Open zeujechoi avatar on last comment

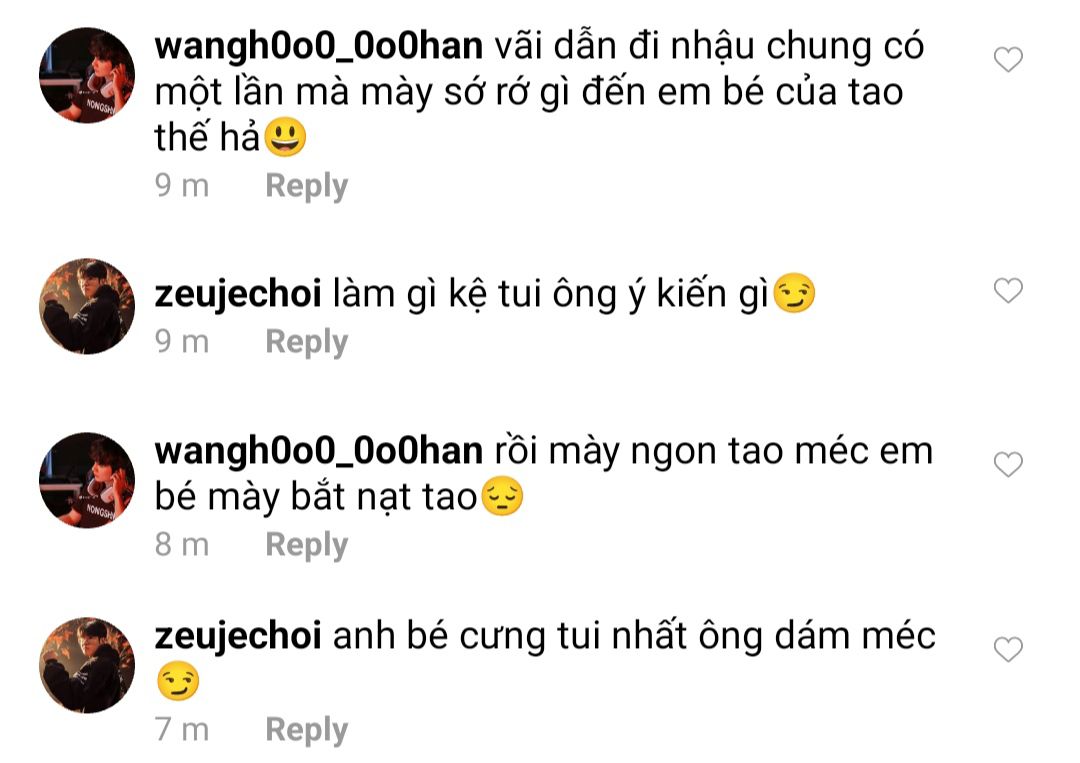point(87,665)
